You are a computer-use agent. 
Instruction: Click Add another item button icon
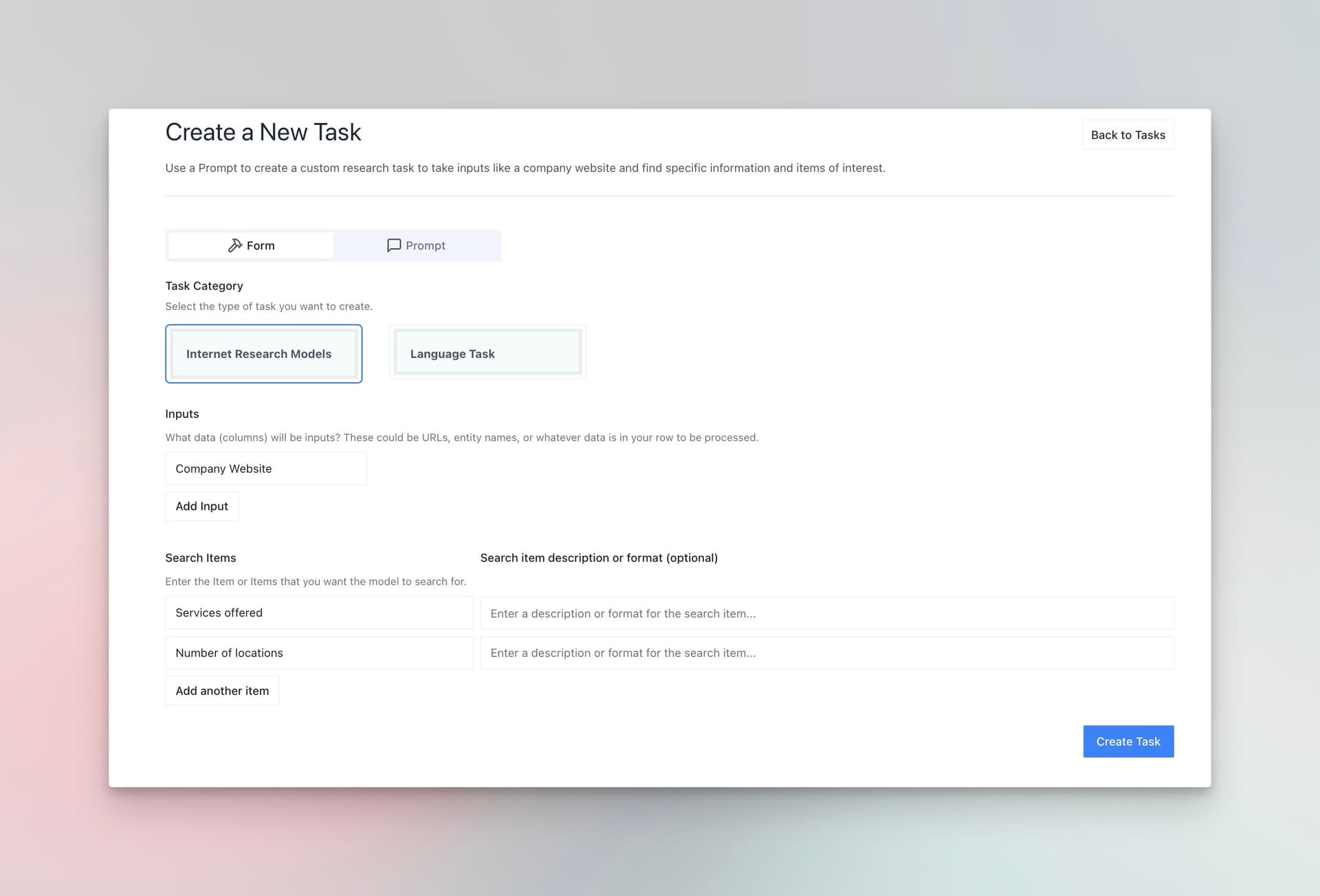coord(222,690)
